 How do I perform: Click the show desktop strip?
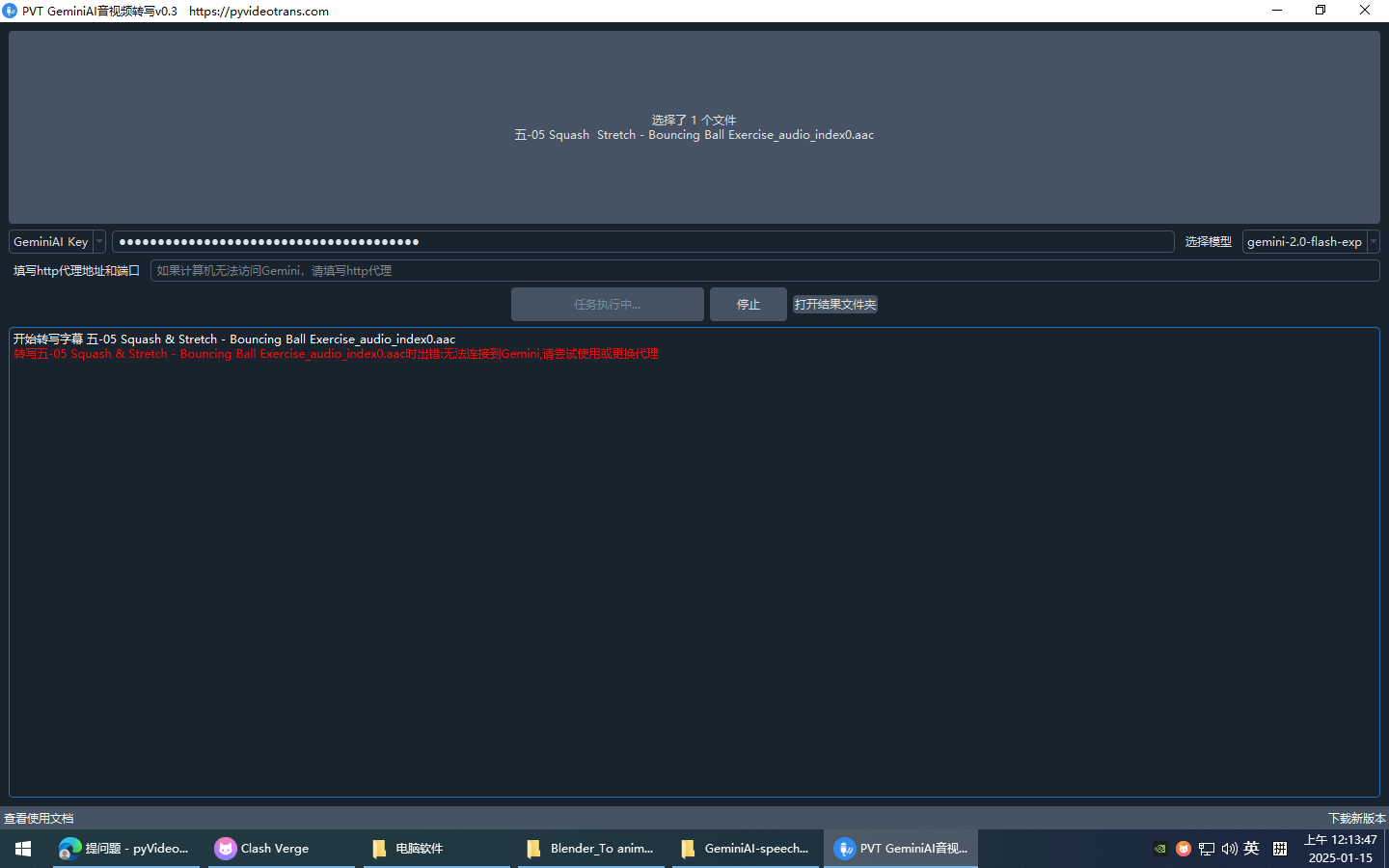point(1386,849)
